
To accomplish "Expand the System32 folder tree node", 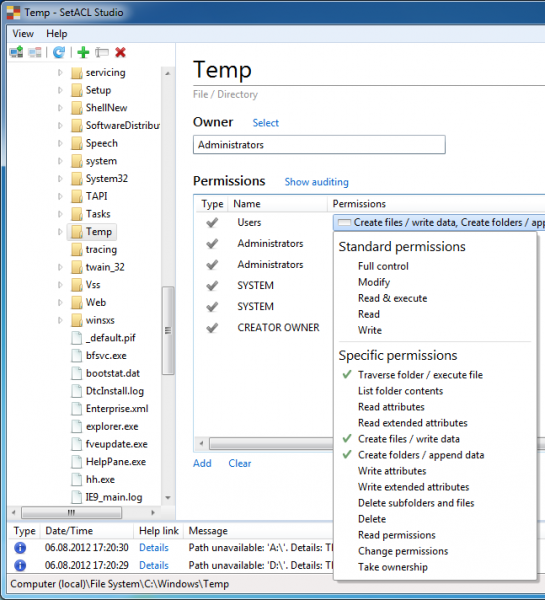I will (x=60, y=178).
